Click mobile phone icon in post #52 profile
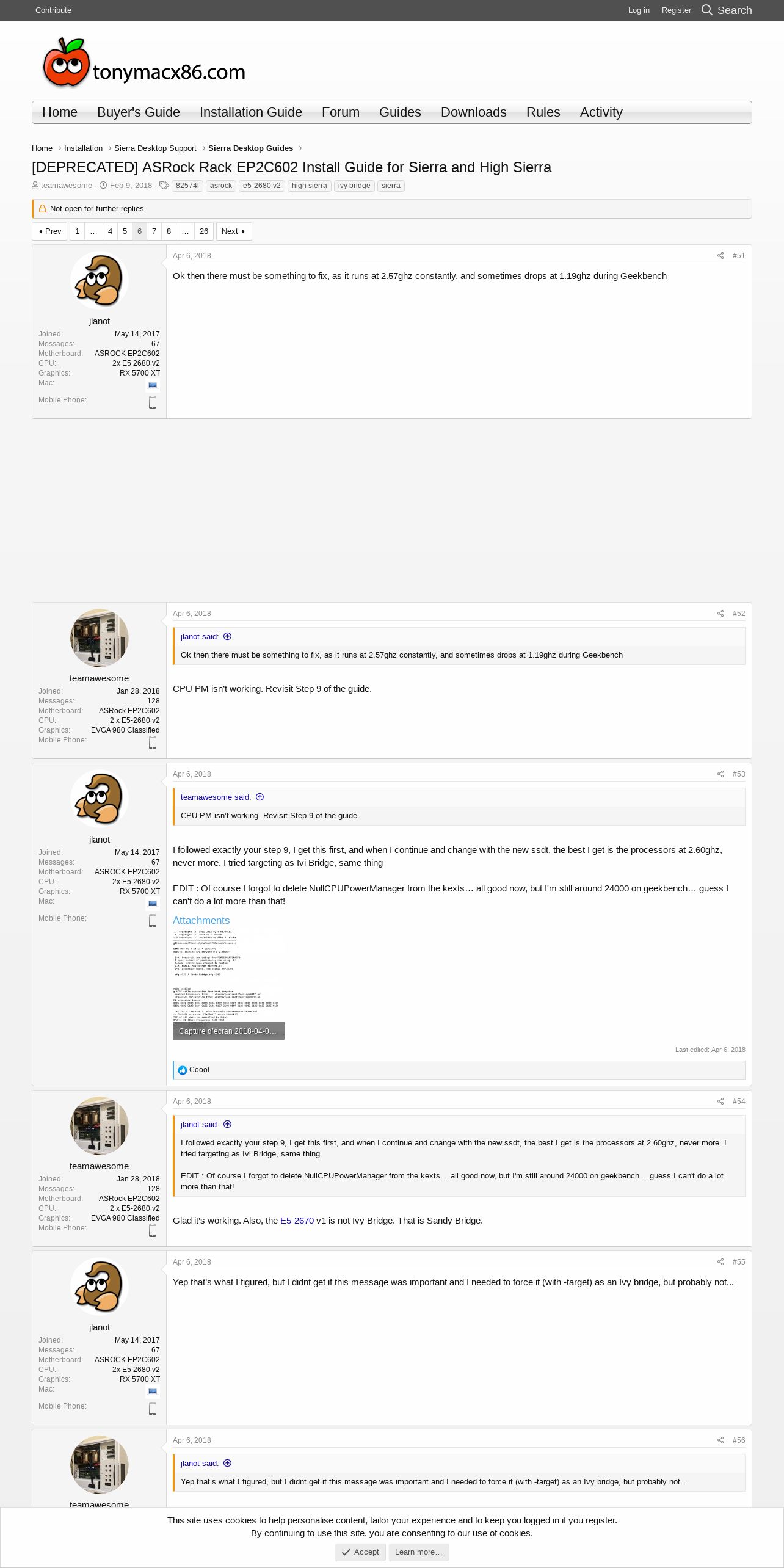Screen dimensions: 784x1568 point(153,742)
